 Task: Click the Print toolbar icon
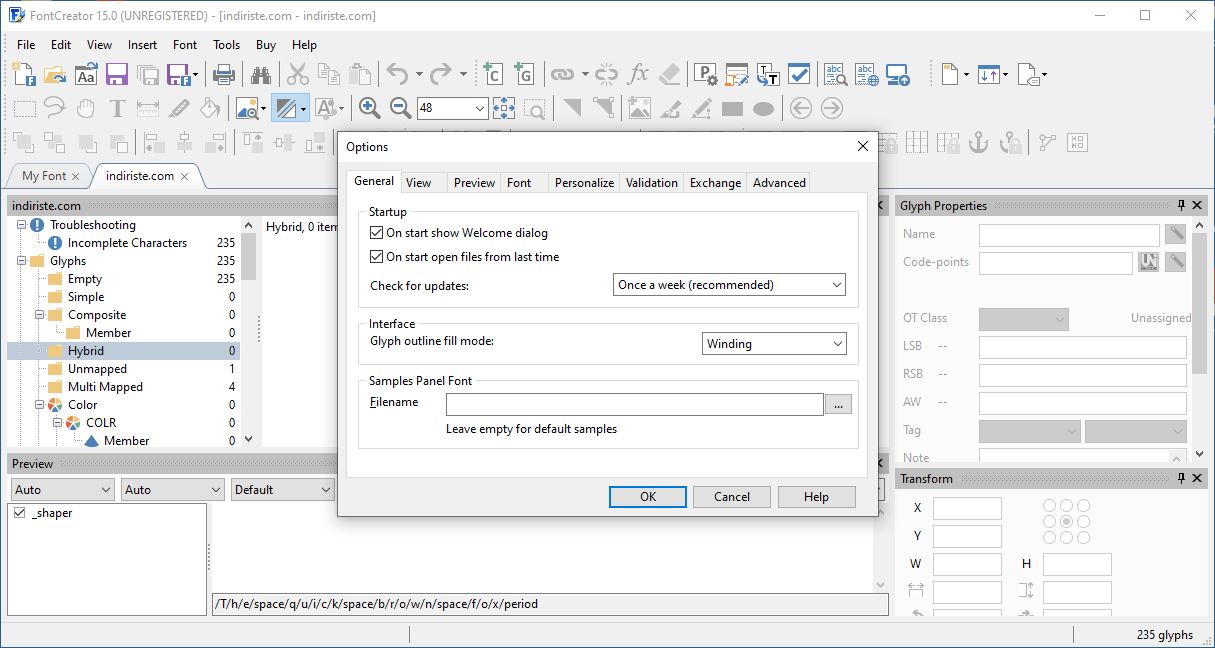pos(223,74)
